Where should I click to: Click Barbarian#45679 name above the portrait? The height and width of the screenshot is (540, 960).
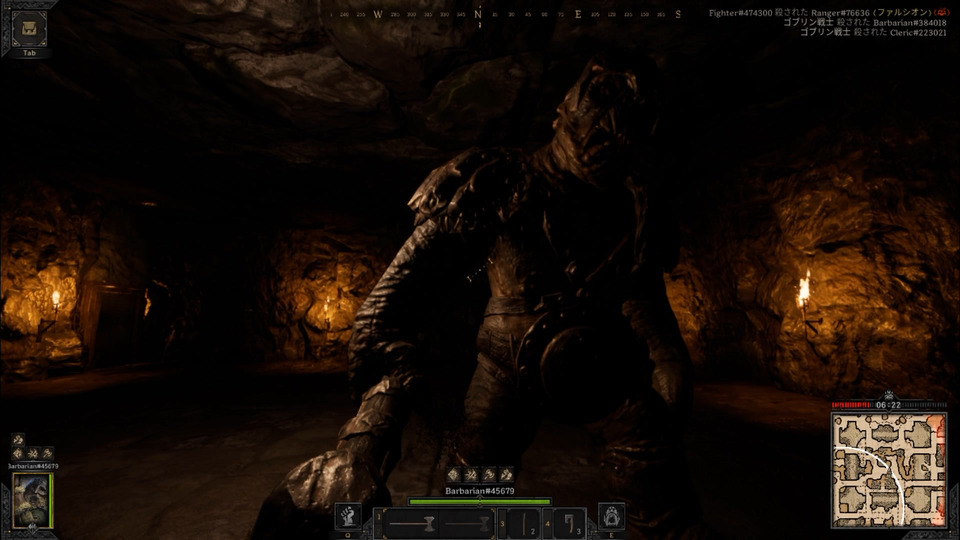point(33,466)
